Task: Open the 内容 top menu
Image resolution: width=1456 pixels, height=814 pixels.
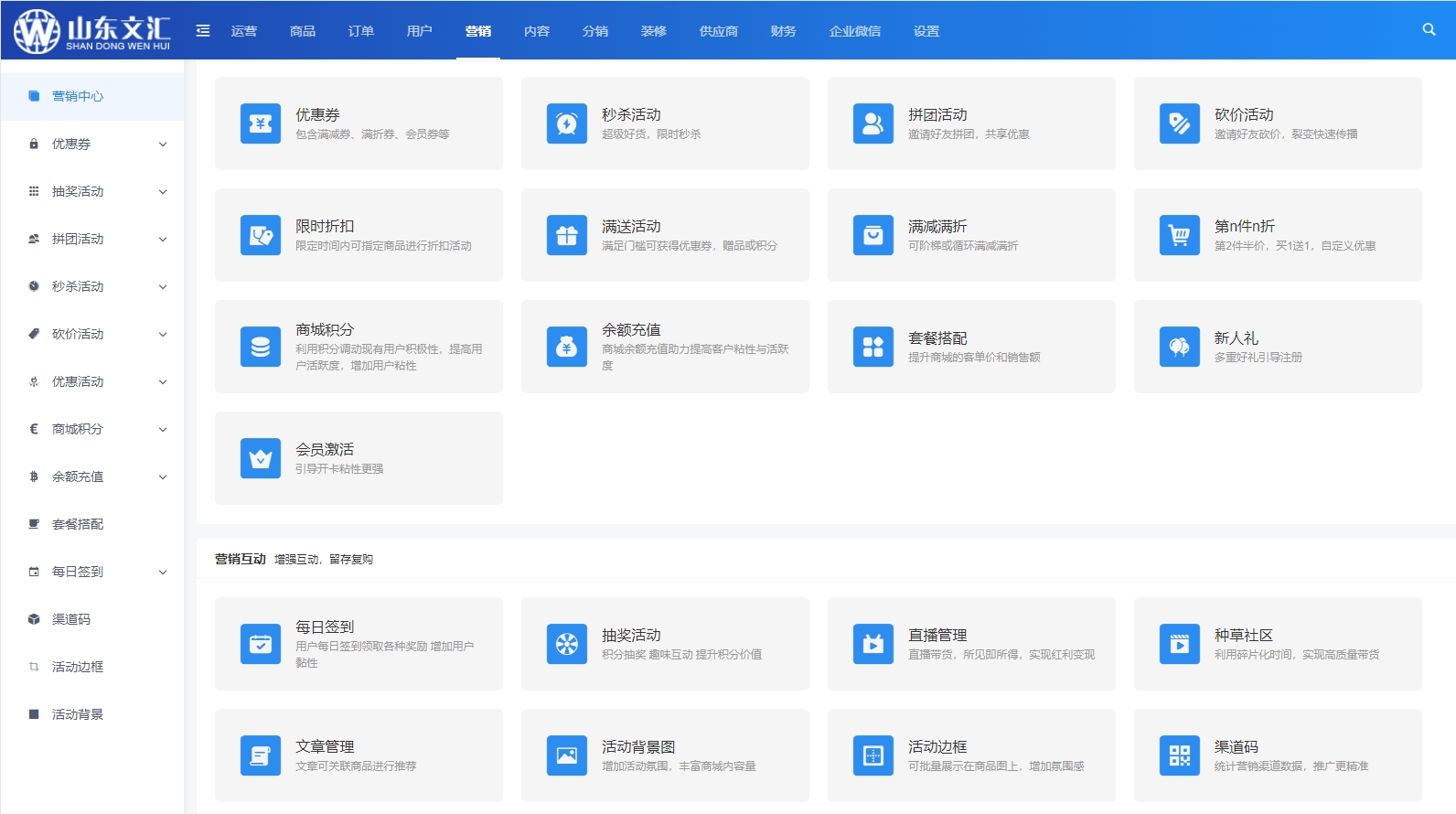Action: coord(537,31)
